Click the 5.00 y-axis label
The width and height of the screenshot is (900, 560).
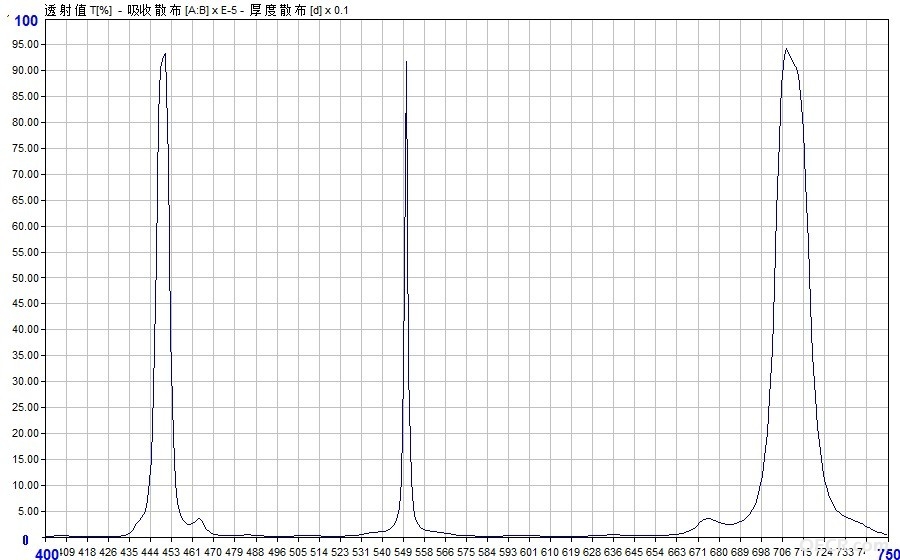coord(28,512)
